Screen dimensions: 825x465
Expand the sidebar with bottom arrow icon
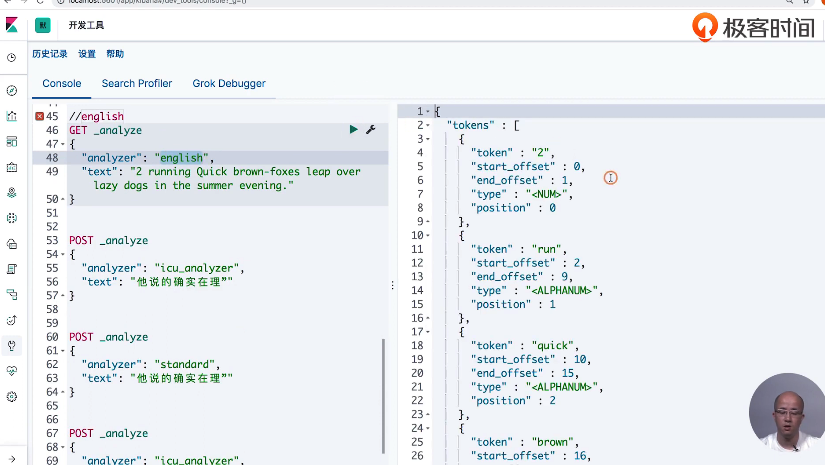12,456
